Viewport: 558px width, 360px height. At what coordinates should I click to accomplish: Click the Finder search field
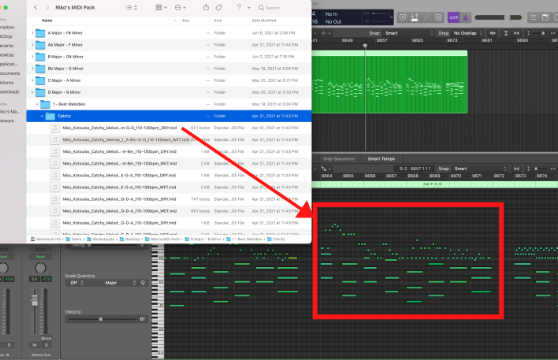[282, 7]
